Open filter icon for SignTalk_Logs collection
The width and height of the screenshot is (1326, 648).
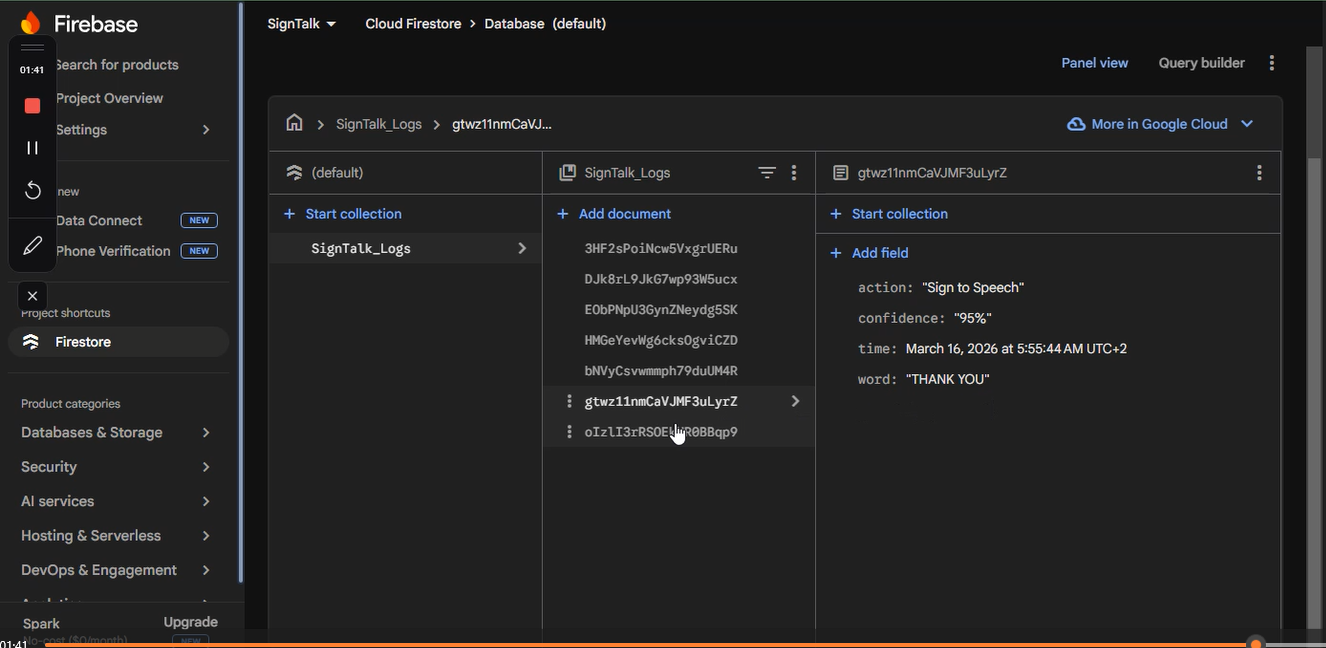[x=767, y=173]
